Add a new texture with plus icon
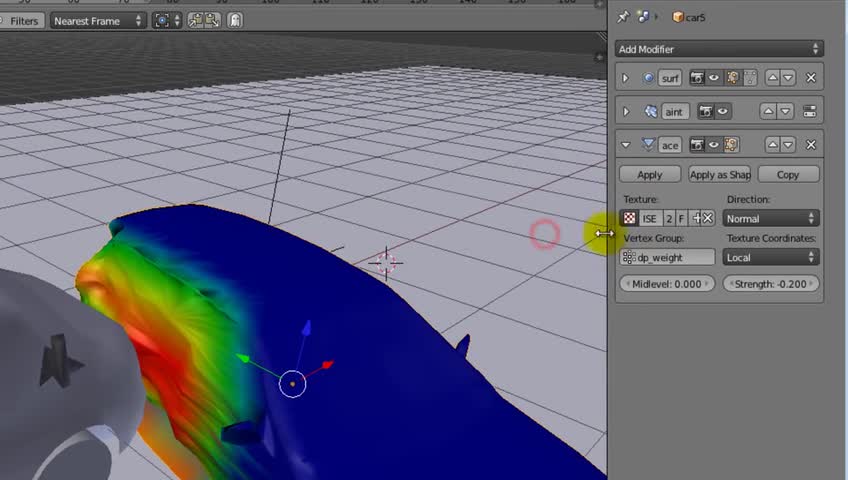 click(696, 218)
